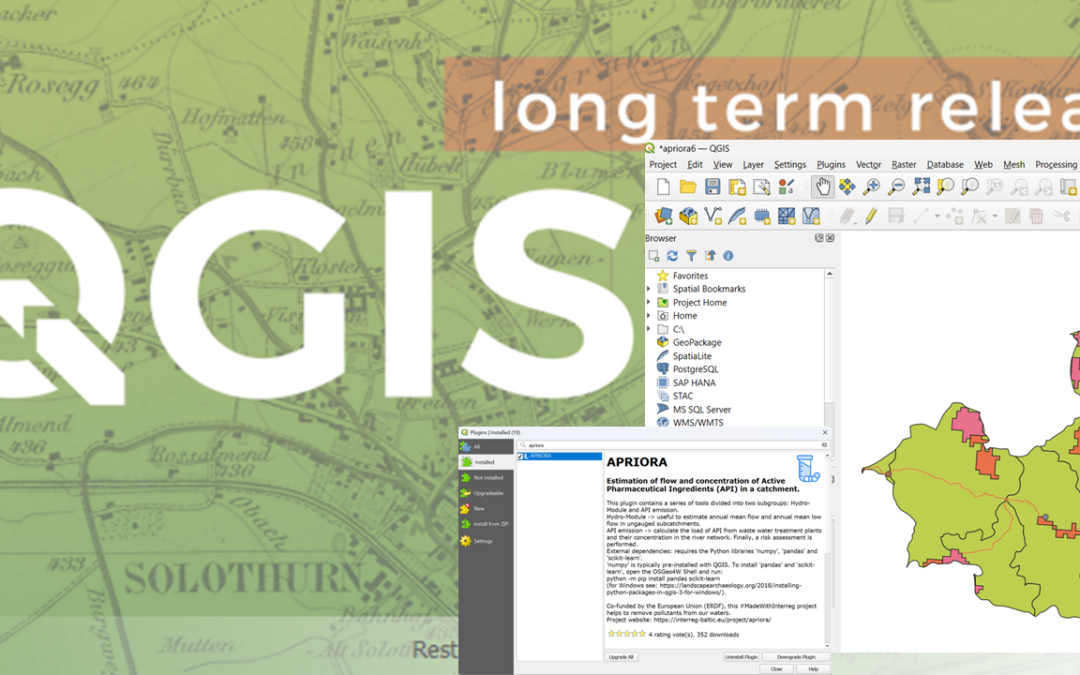1080x675 pixels.
Task: Toggle the APRIORA plugin checkbox
Action: 520,456
